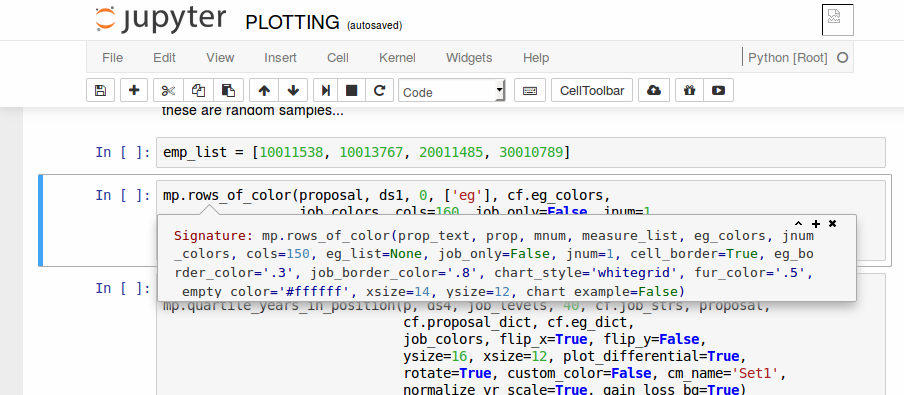Paste cells below icon

point(228,91)
